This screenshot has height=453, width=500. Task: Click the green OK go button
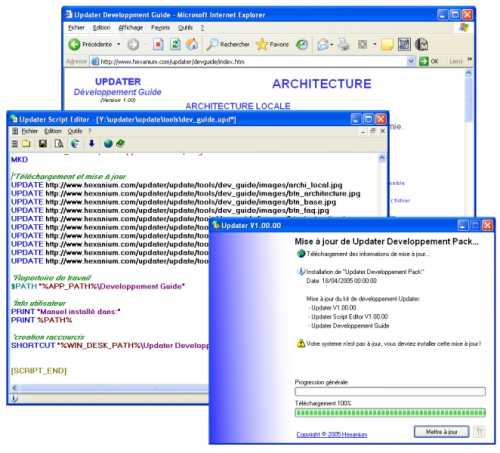click(429, 61)
